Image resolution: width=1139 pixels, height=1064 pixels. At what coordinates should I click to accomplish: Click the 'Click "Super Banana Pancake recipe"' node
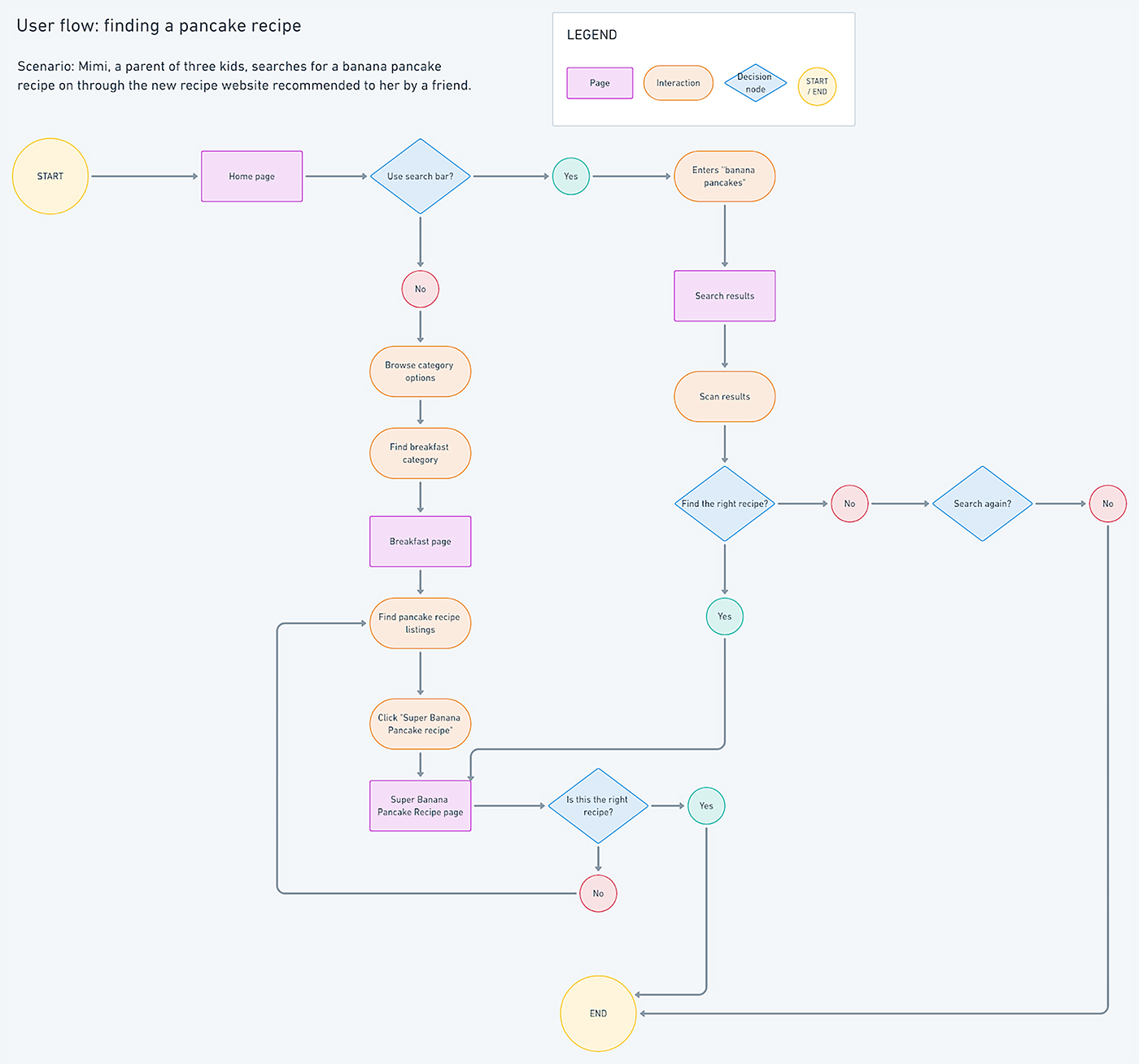pos(420,724)
